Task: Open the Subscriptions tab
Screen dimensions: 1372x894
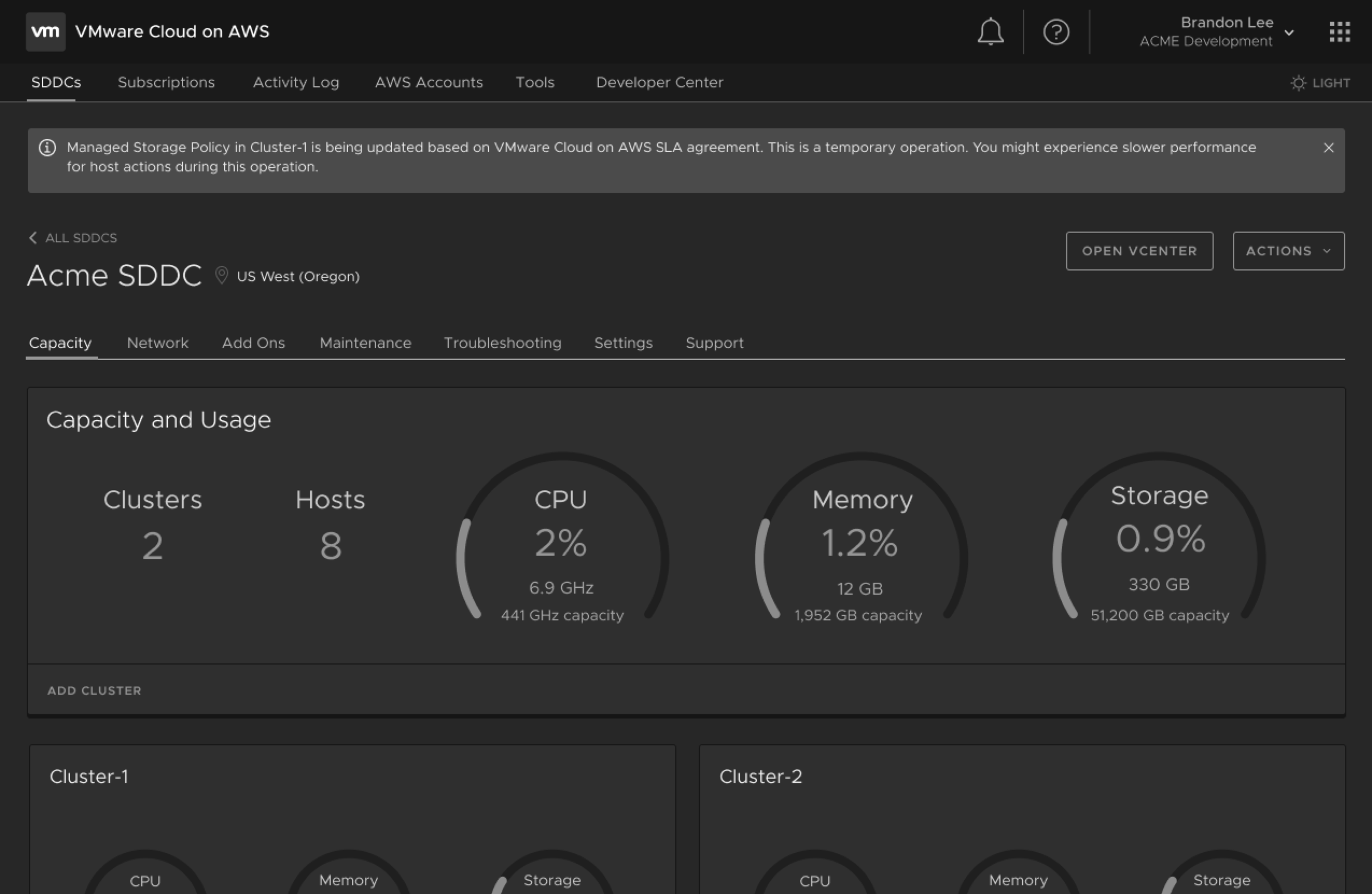Action: pyautogui.click(x=166, y=83)
